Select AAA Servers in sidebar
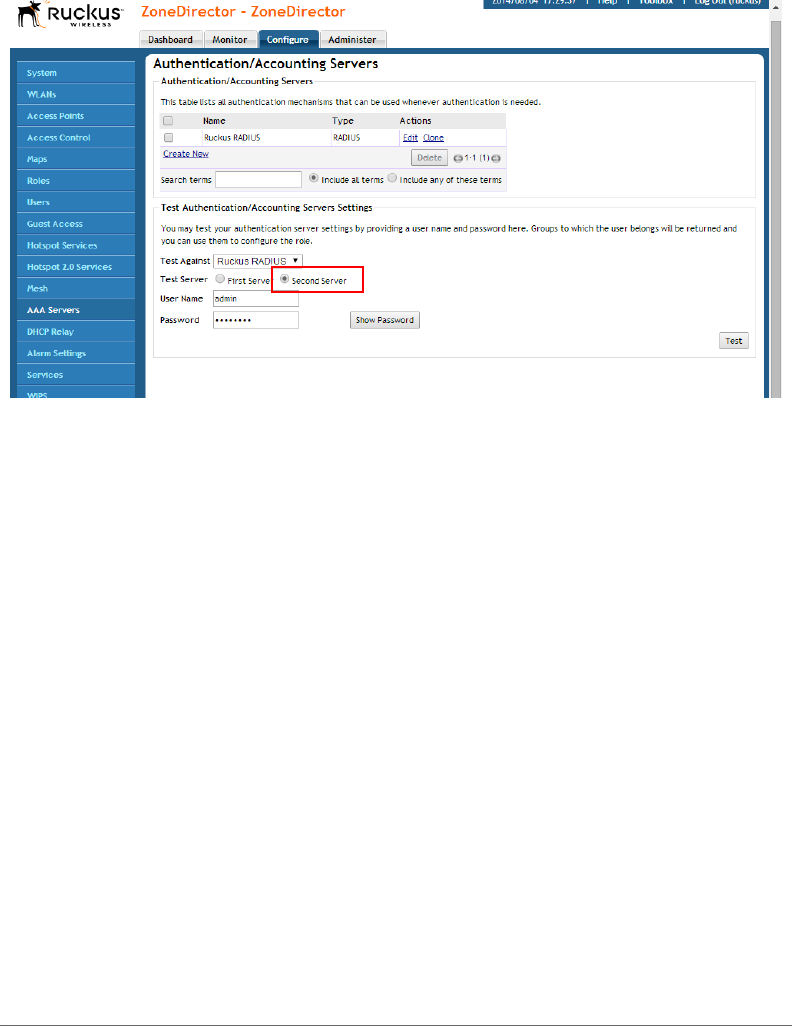The image size is (792, 1026). [76, 310]
